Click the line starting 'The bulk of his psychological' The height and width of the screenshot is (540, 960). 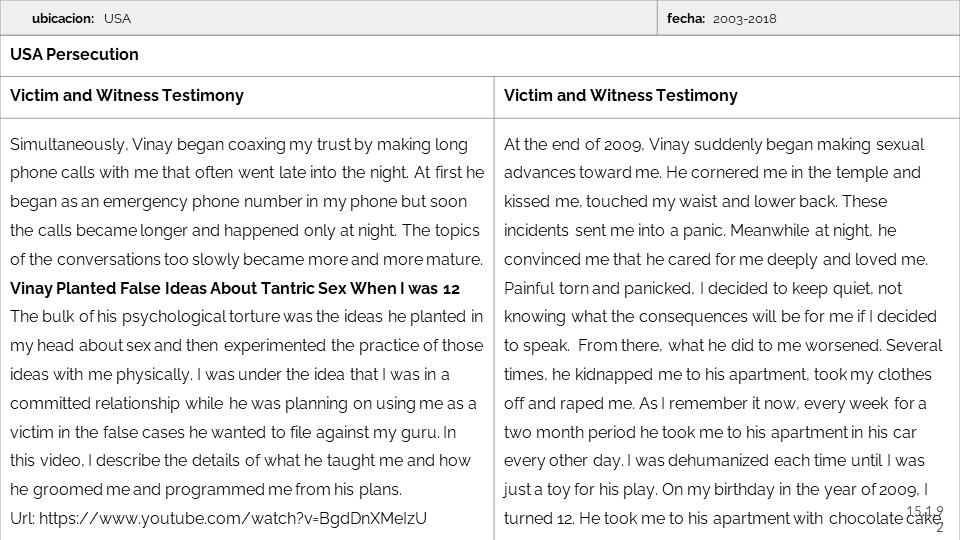(x=246, y=317)
